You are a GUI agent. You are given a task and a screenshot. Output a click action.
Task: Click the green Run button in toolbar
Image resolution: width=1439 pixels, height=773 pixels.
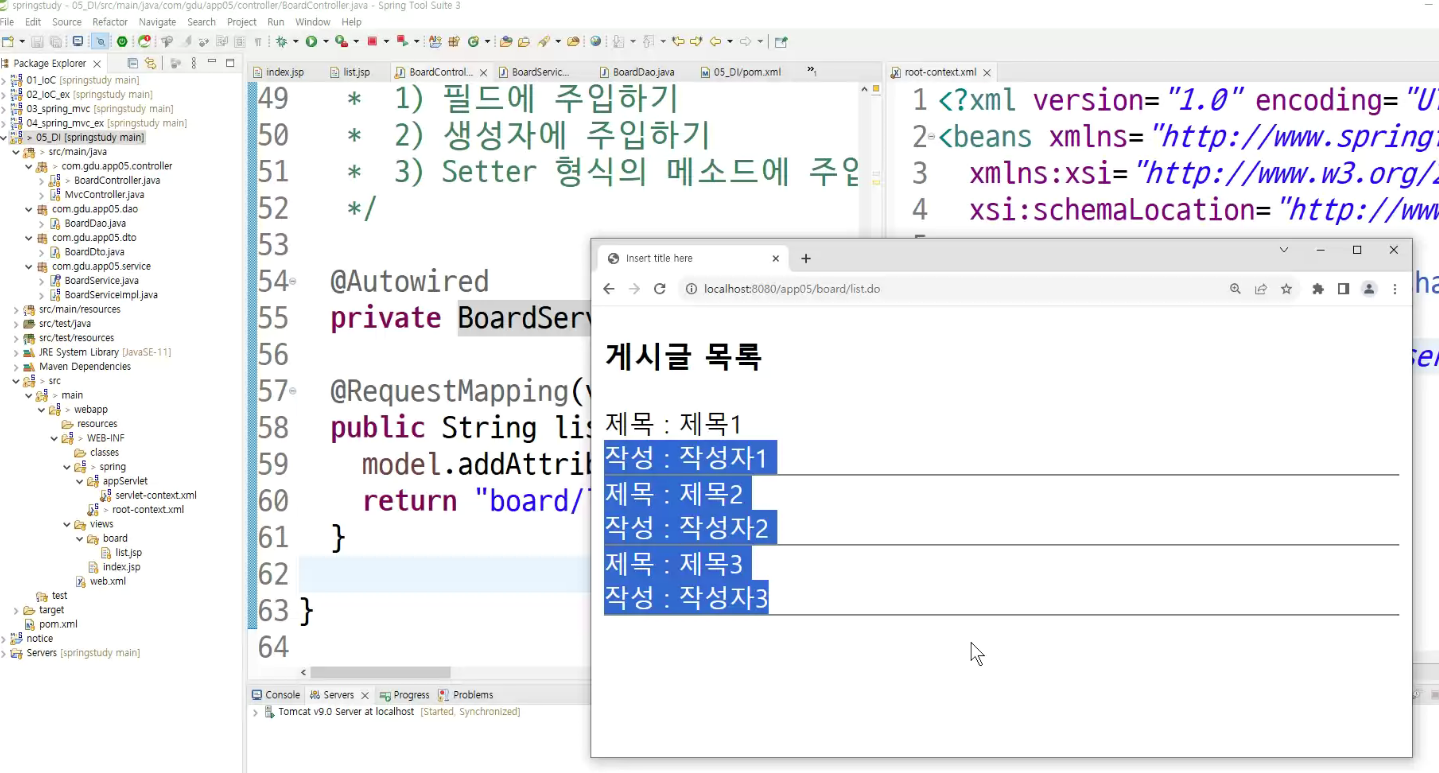click(x=311, y=42)
